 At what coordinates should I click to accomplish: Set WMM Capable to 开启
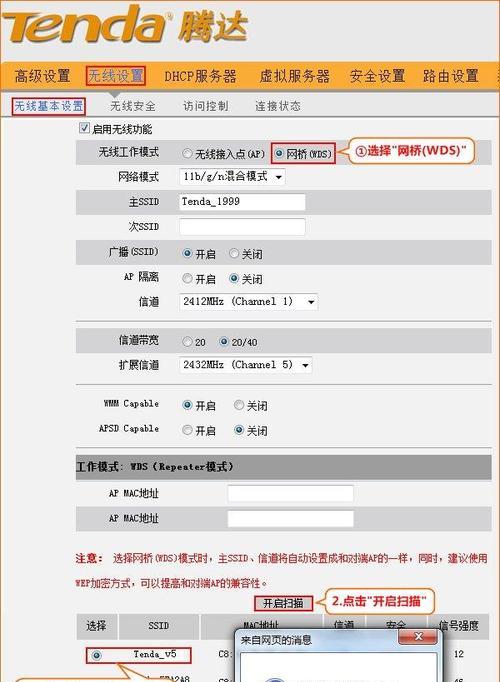coord(187,405)
